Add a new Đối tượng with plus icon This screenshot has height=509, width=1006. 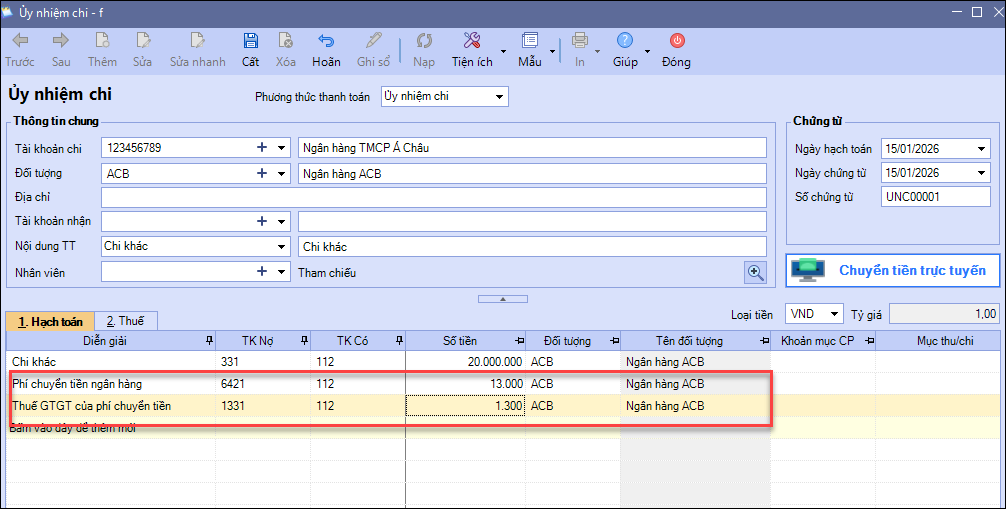coord(263,173)
